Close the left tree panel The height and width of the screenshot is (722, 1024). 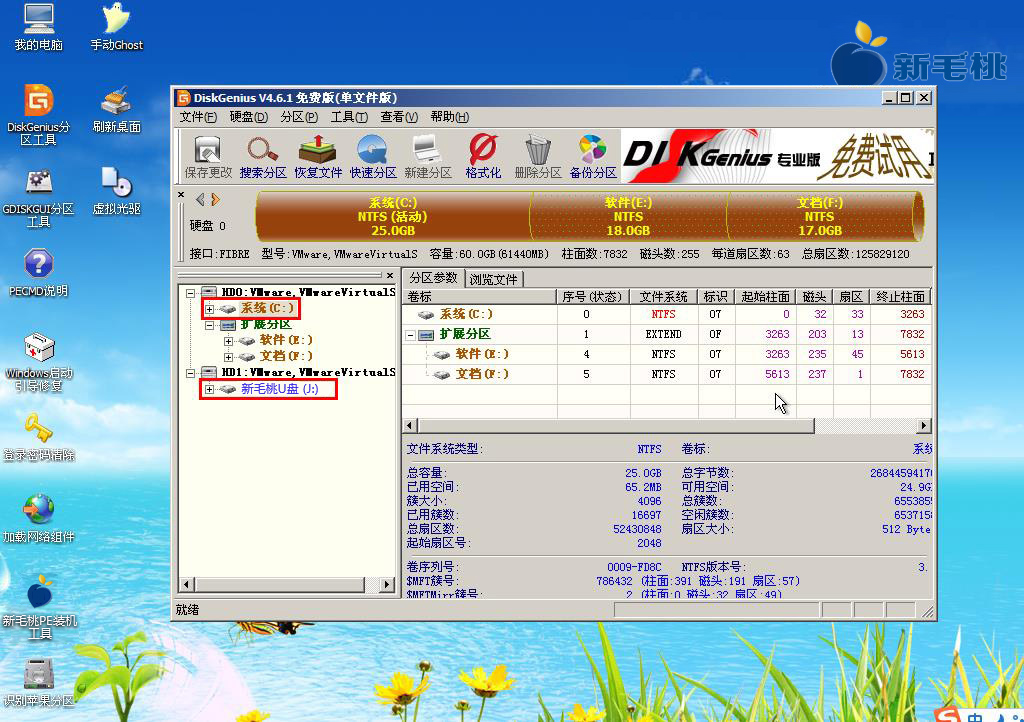click(390, 275)
